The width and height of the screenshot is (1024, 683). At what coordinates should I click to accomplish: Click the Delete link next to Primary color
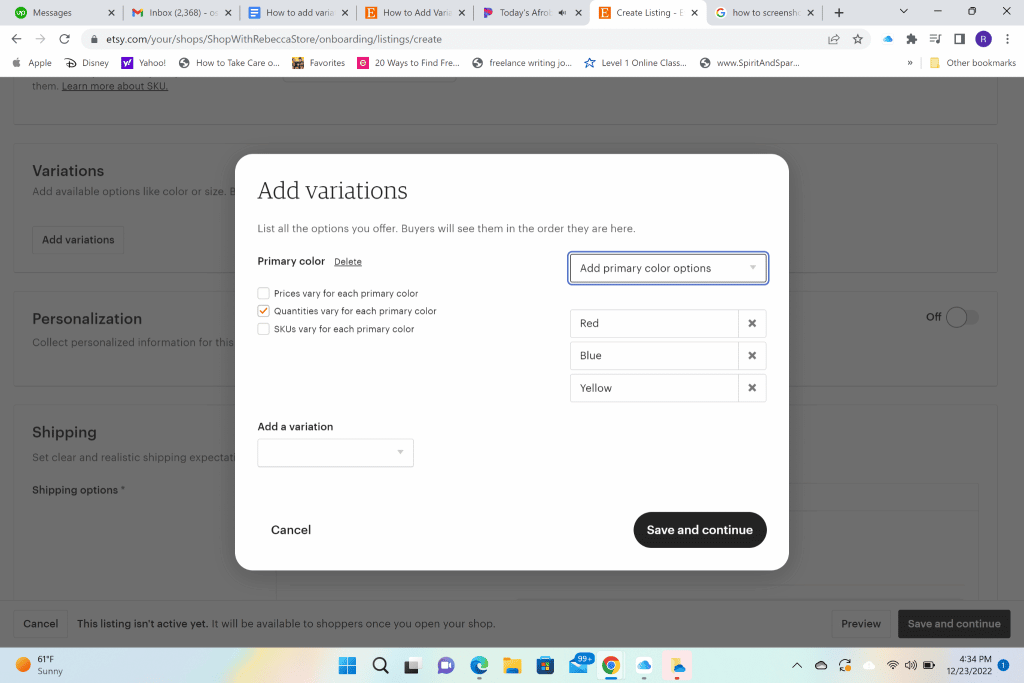[x=347, y=261]
